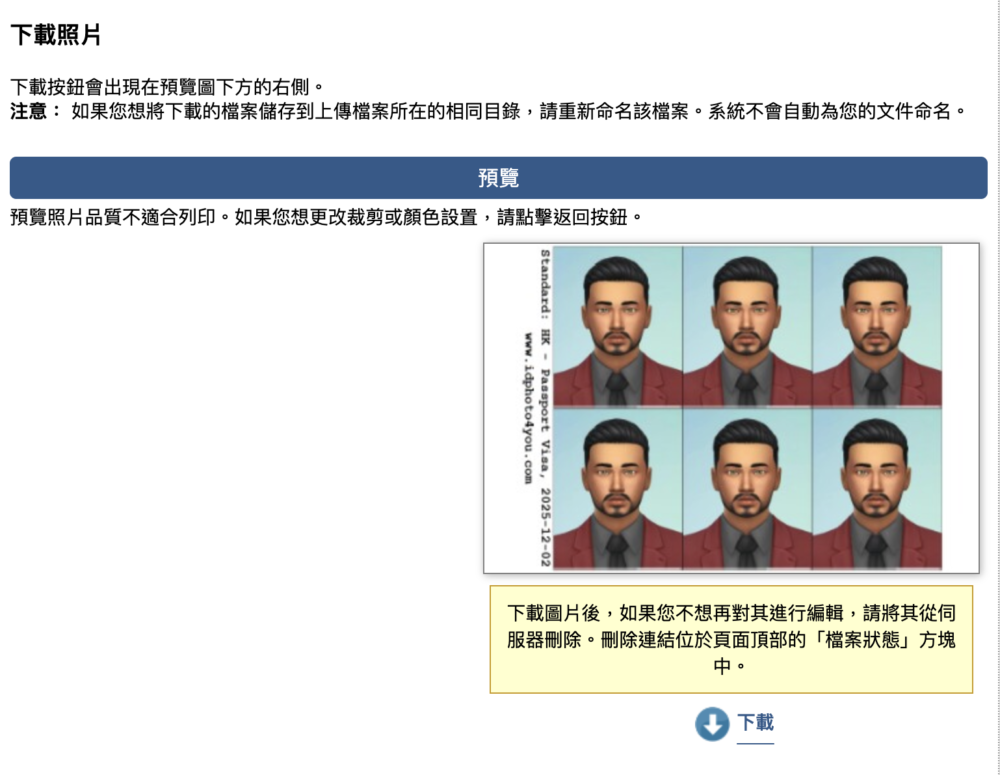Select the bottom-right passport photo in preview
Image resolution: width=1000 pixels, height=775 pixels.
(x=876, y=489)
